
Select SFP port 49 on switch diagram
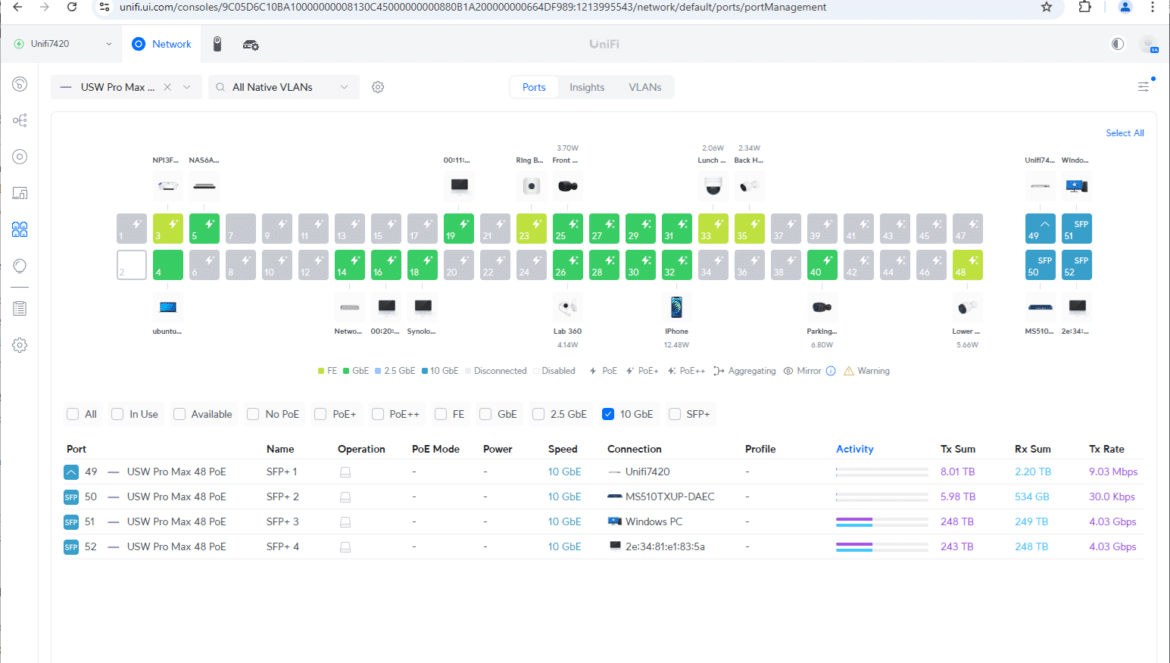(1040, 229)
